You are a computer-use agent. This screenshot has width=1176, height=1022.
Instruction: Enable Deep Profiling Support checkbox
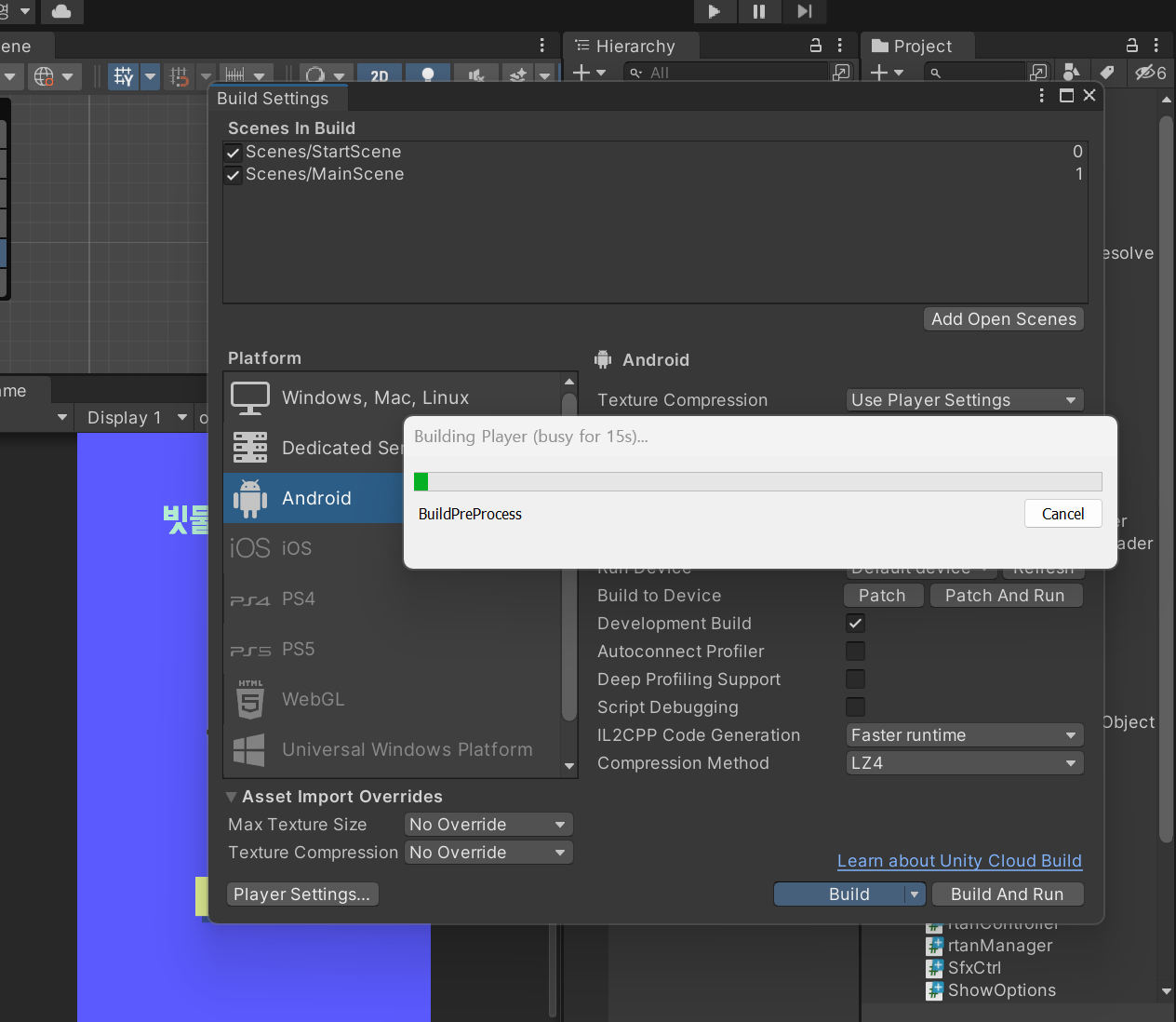point(856,679)
